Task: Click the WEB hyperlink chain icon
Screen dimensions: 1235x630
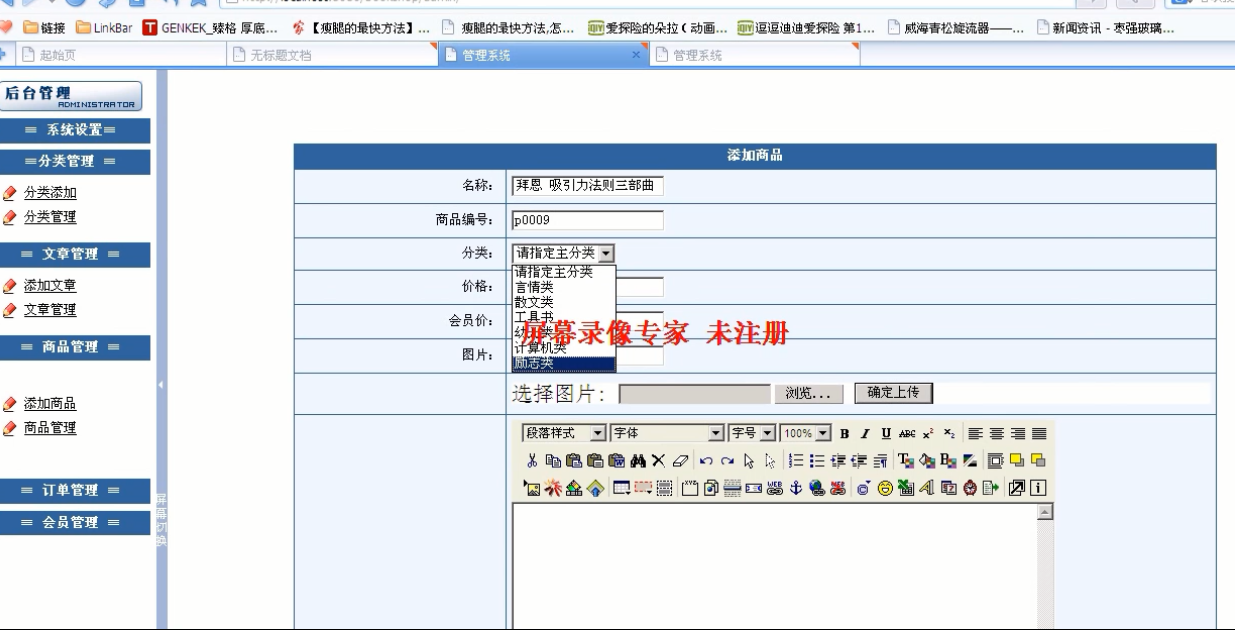Action: click(x=775, y=488)
